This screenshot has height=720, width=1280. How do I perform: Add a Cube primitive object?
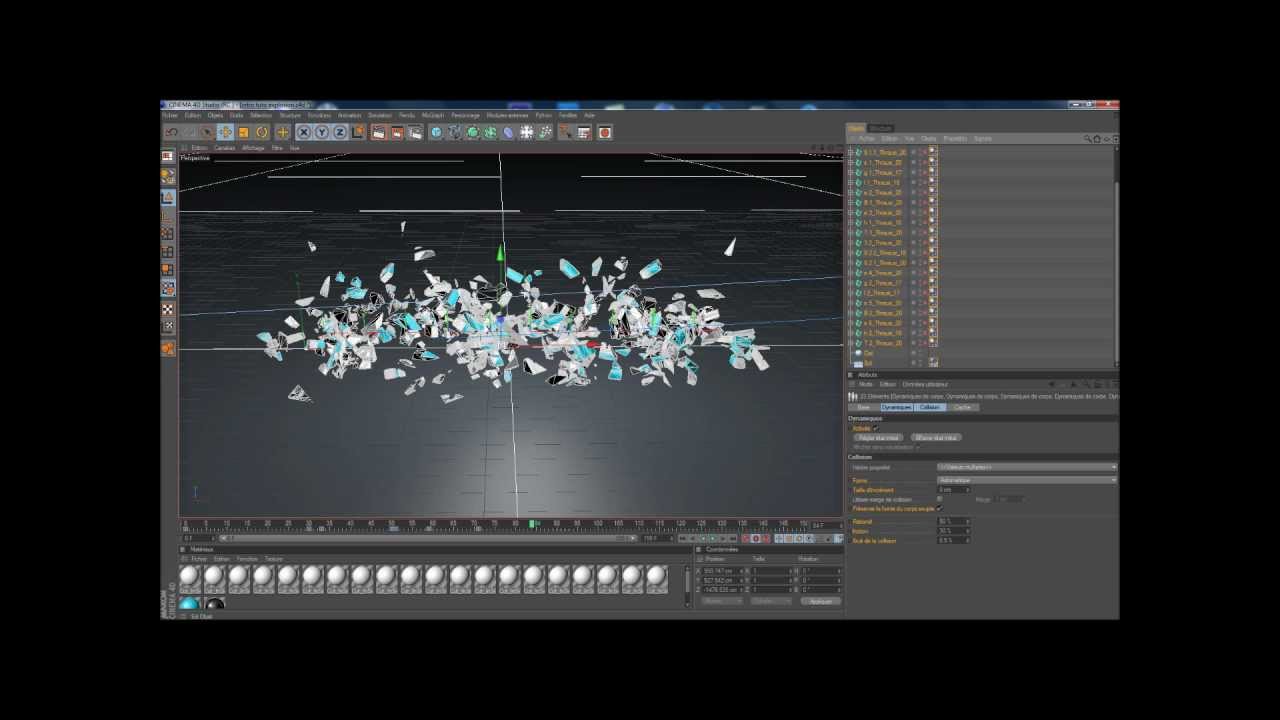click(436, 132)
